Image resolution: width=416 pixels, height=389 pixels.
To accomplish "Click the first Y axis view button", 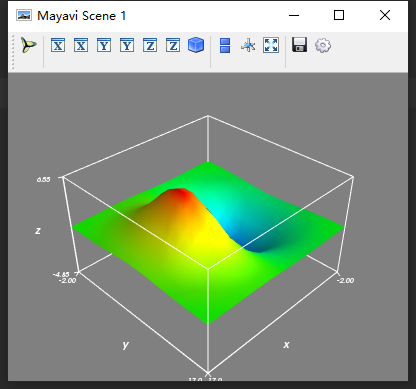I will [x=104, y=45].
